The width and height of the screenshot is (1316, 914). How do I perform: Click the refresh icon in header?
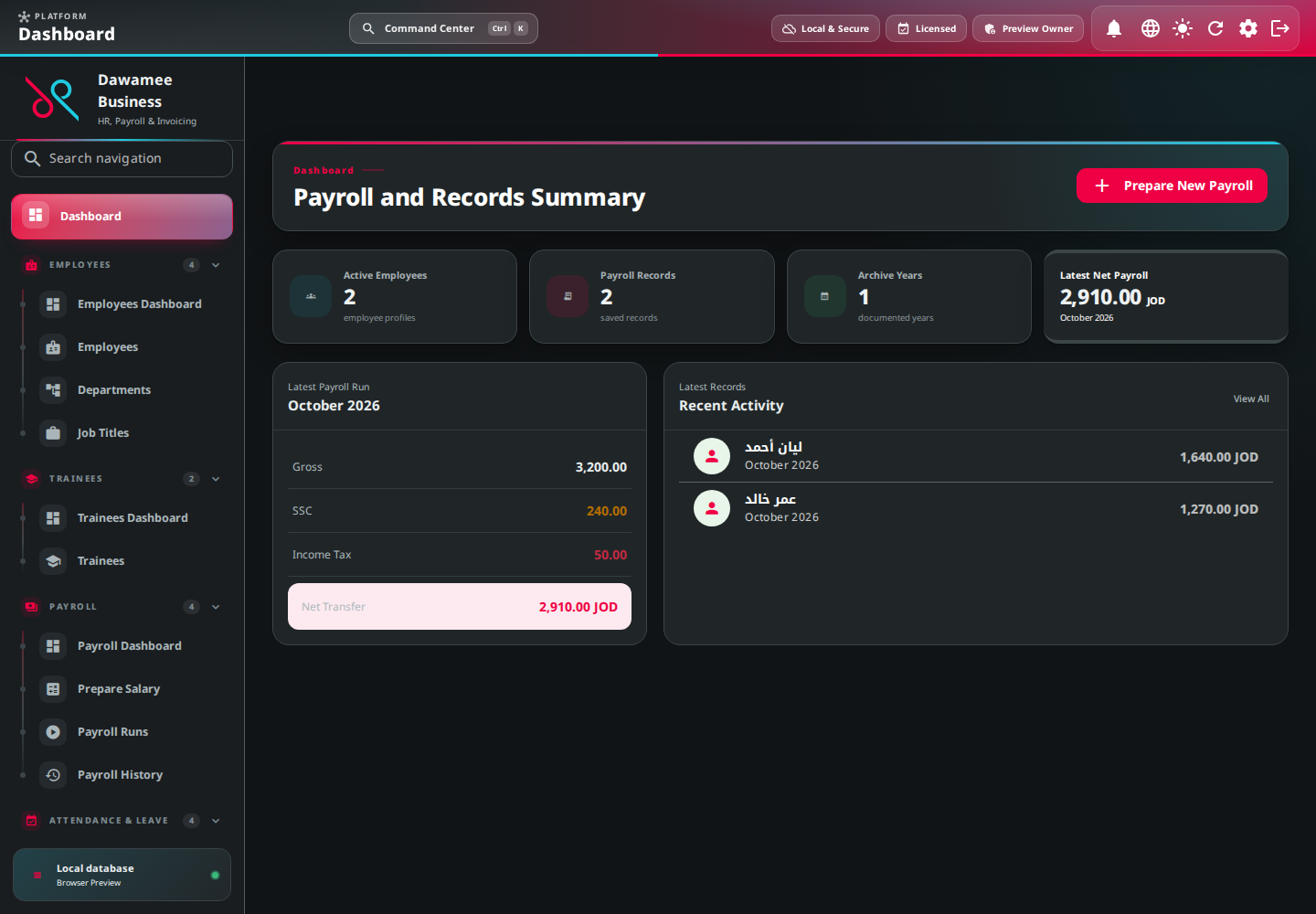click(x=1215, y=28)
